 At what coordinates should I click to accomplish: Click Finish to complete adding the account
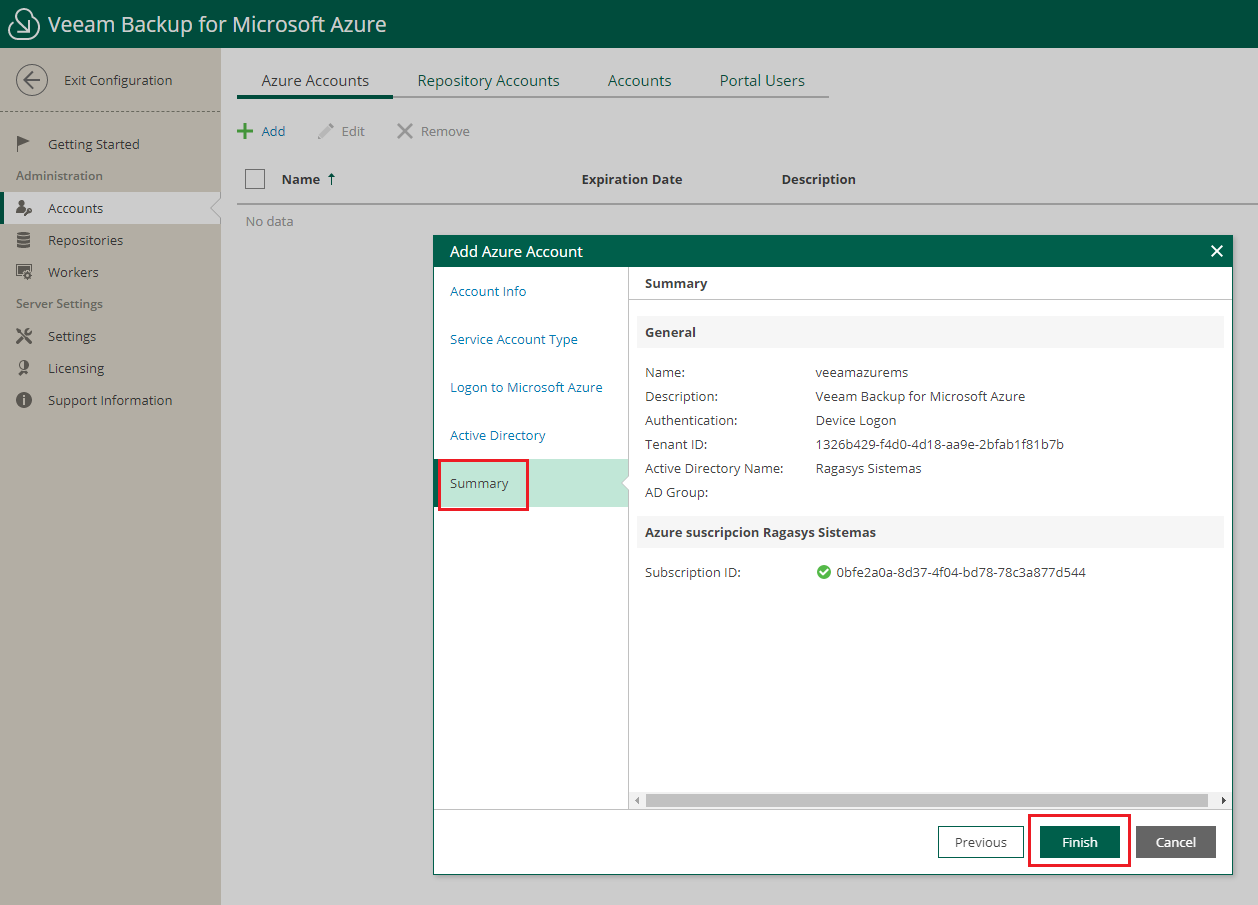click(1079, 841)
